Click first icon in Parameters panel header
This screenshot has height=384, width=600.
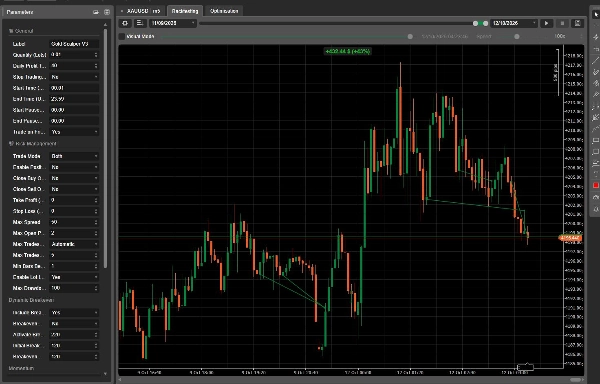click(96, 12)
